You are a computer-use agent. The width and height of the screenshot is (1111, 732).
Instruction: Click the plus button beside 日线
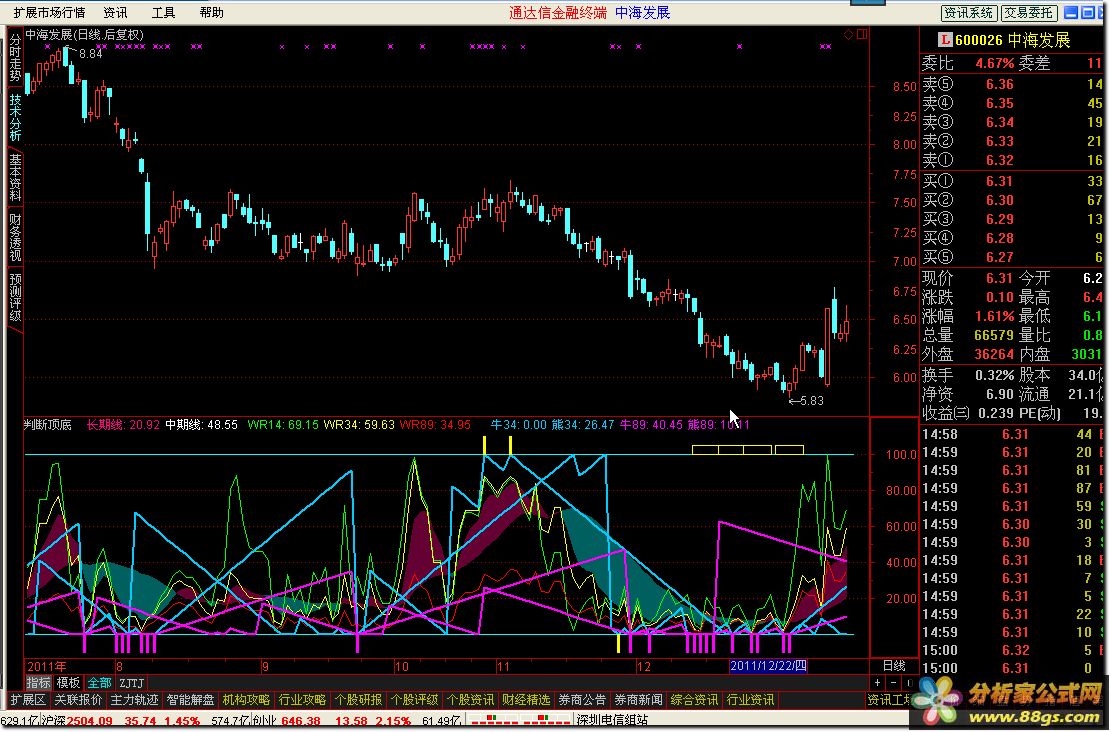tap(878, 682)
